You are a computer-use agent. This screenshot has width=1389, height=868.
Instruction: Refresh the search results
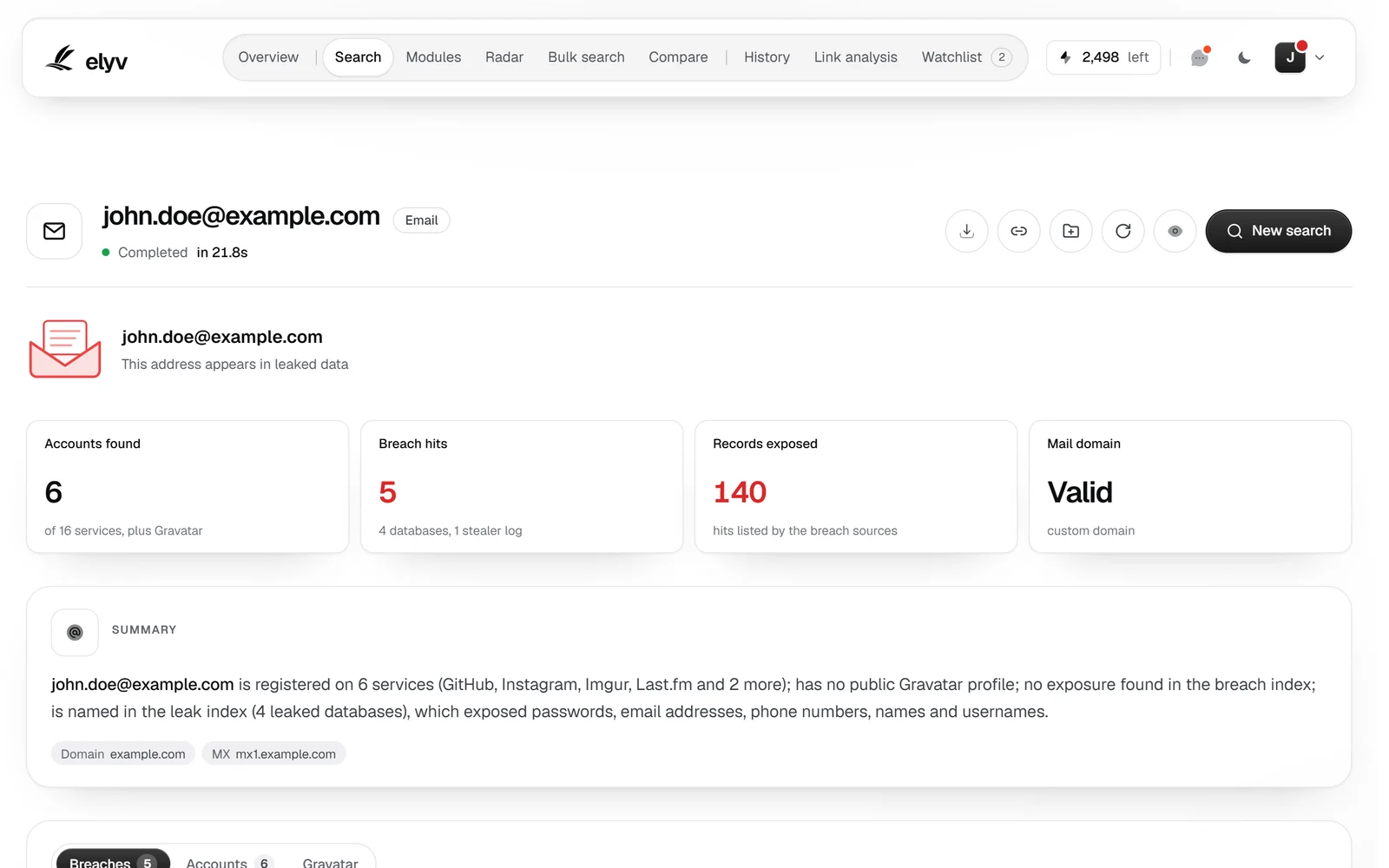1123,231
